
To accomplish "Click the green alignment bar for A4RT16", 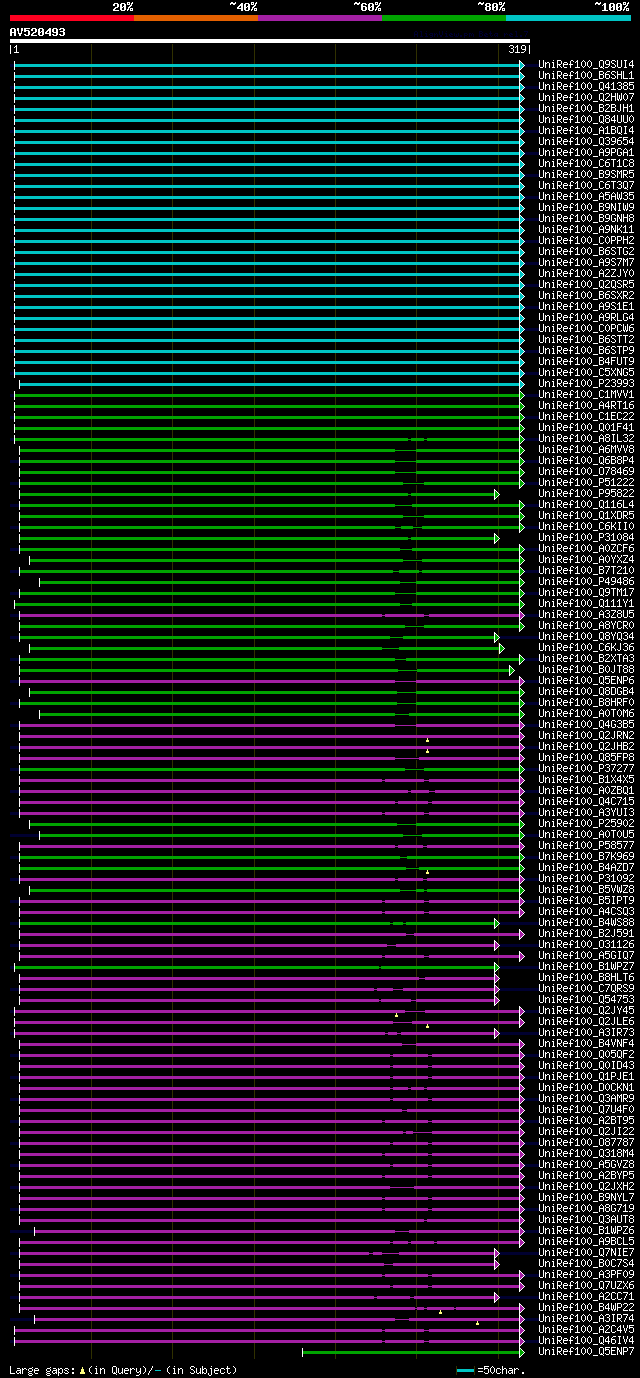I will (x=267, y=406).
